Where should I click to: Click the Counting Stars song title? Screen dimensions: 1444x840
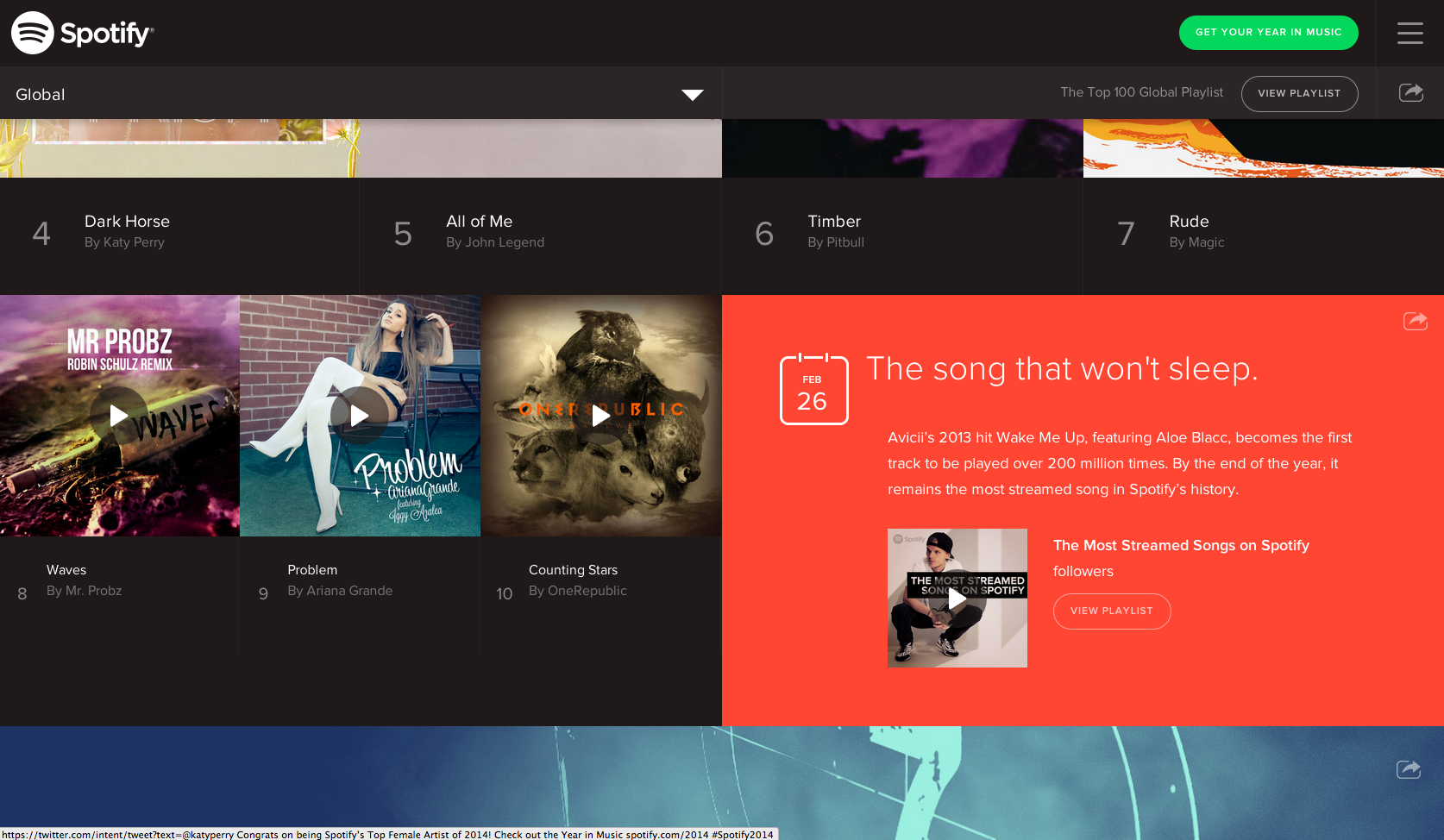point(573,570)
